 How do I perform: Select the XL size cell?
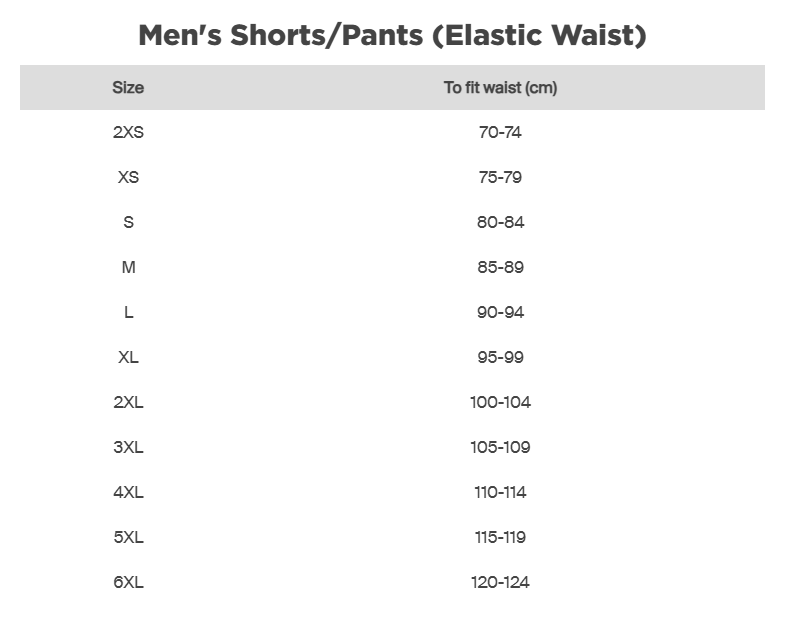point(128,357)
